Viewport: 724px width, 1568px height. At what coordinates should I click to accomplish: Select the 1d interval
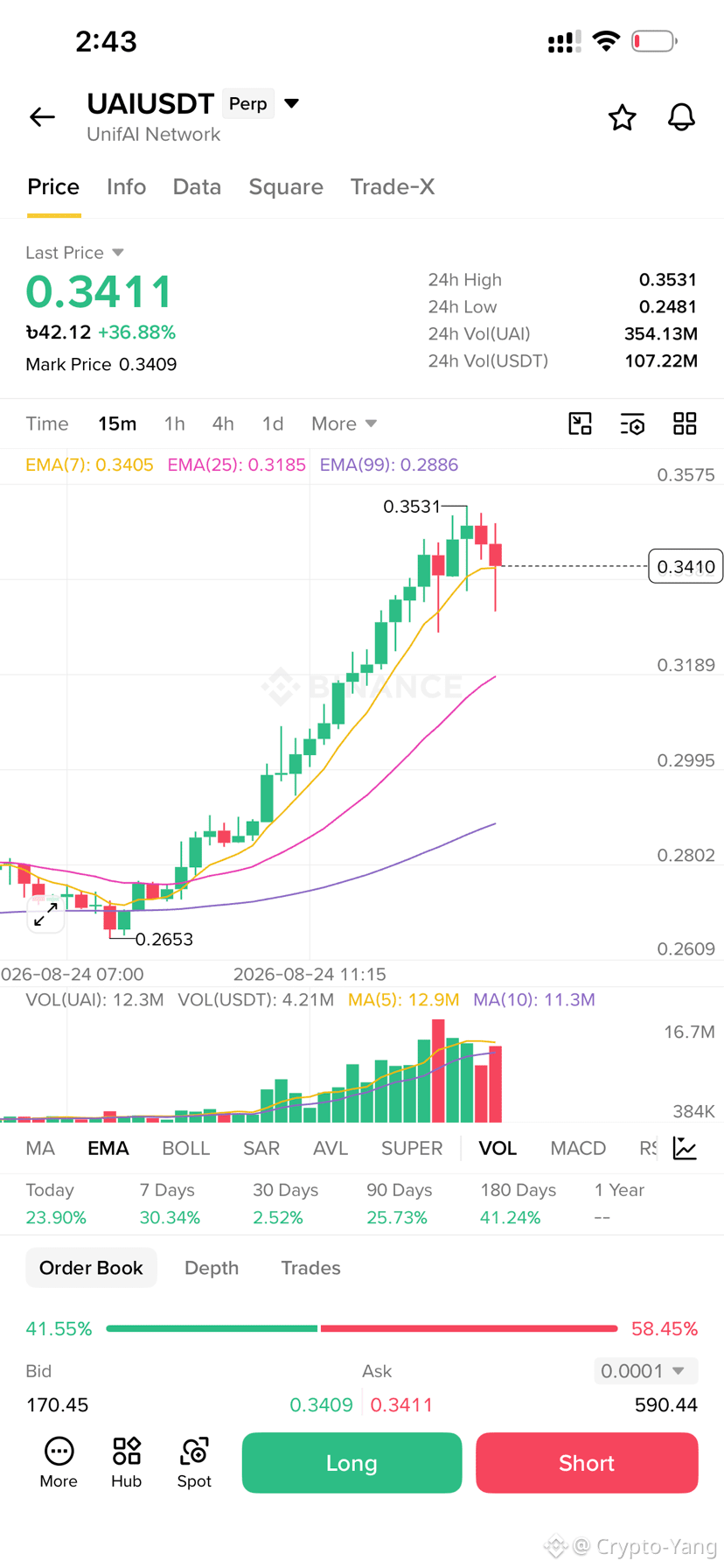(x=273, y=423)
